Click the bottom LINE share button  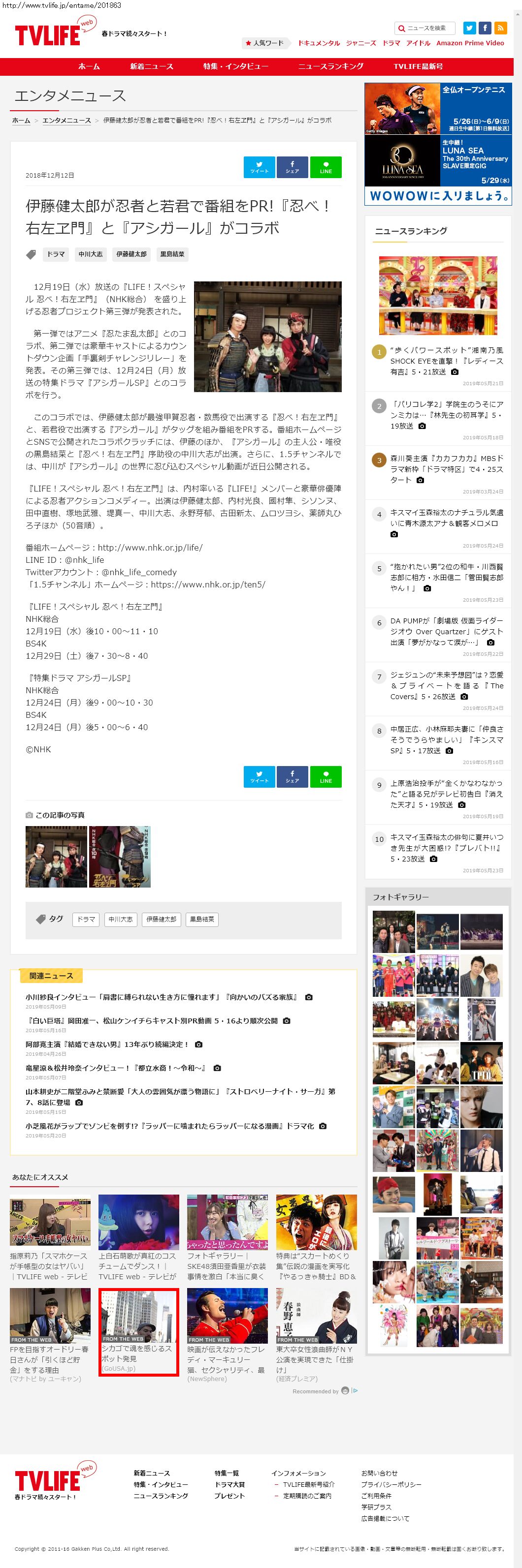(326, 776)
